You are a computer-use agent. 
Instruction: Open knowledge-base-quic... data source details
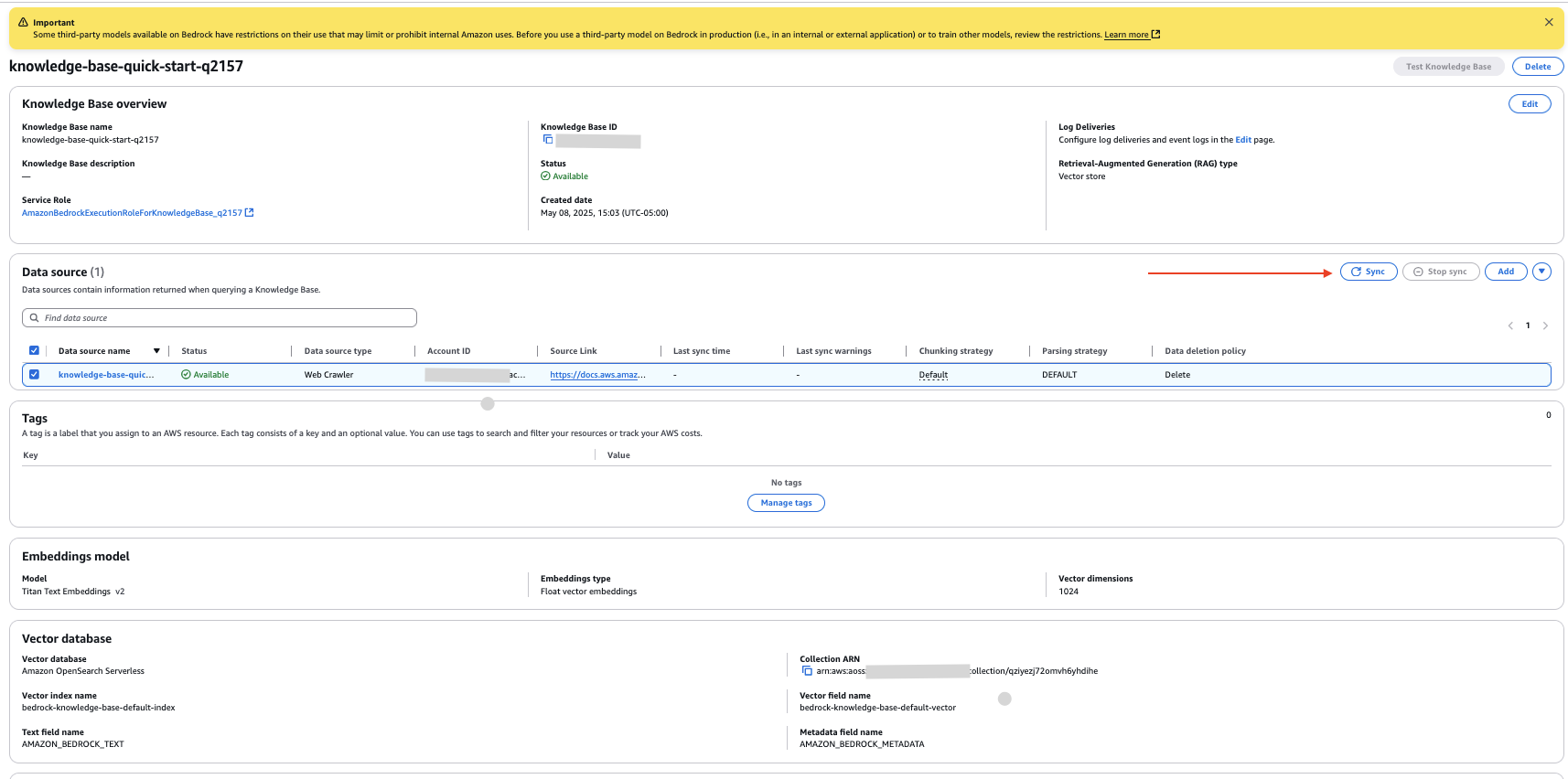106,375
